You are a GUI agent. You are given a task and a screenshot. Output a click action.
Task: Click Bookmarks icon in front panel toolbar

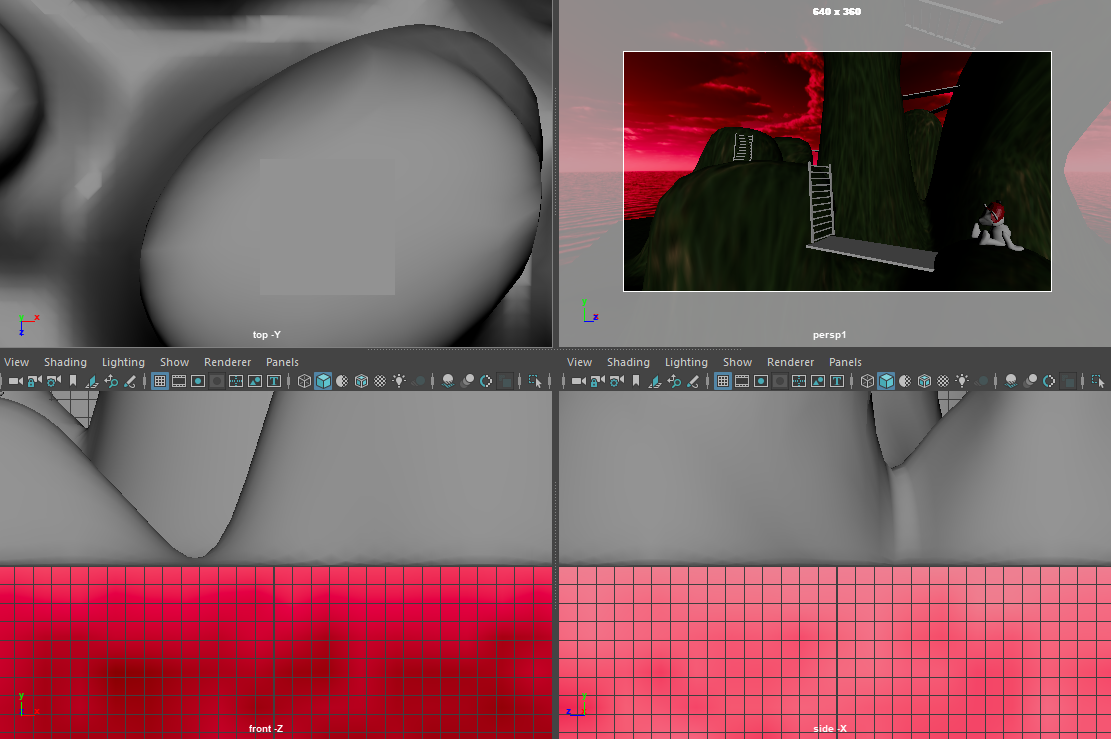73,381
